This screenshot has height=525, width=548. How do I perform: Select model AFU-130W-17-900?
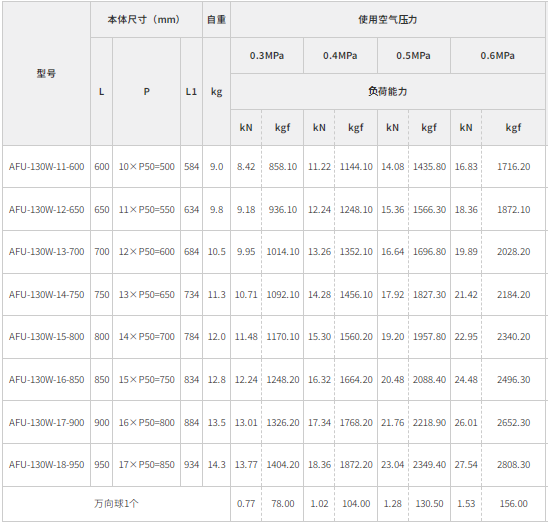pyautogui.click(x=46, y=423)
